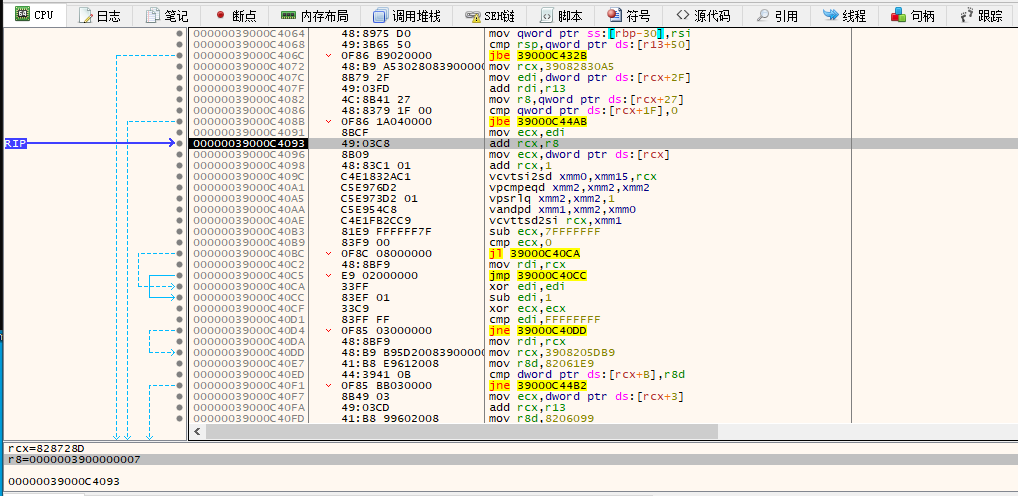
Task: Open the 脚本 script tab
Action: coord(562,16)
